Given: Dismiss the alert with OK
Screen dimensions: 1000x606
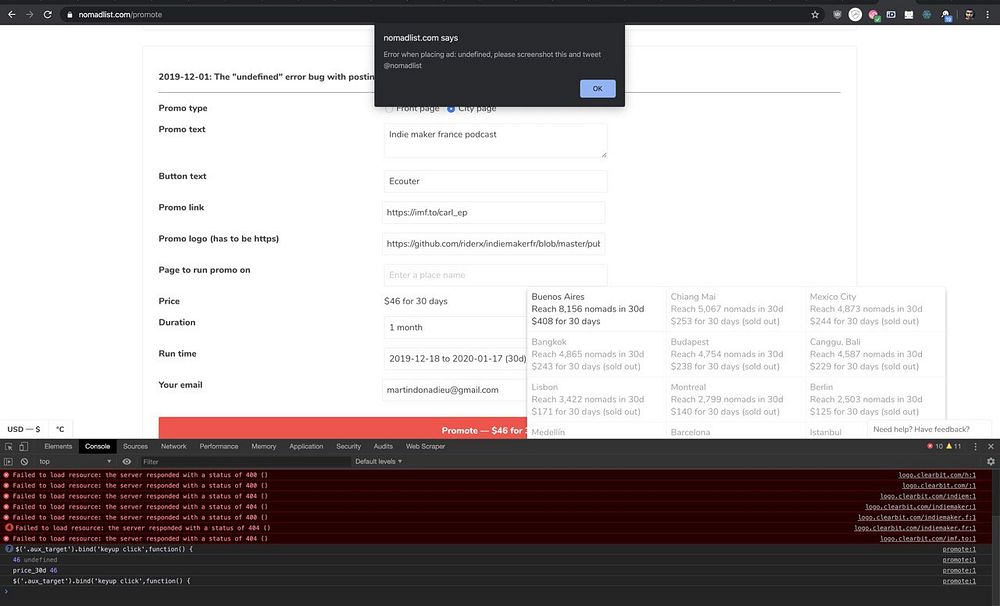Looking at the screenshot, I should pyautogui.click(x=598, y=89).
